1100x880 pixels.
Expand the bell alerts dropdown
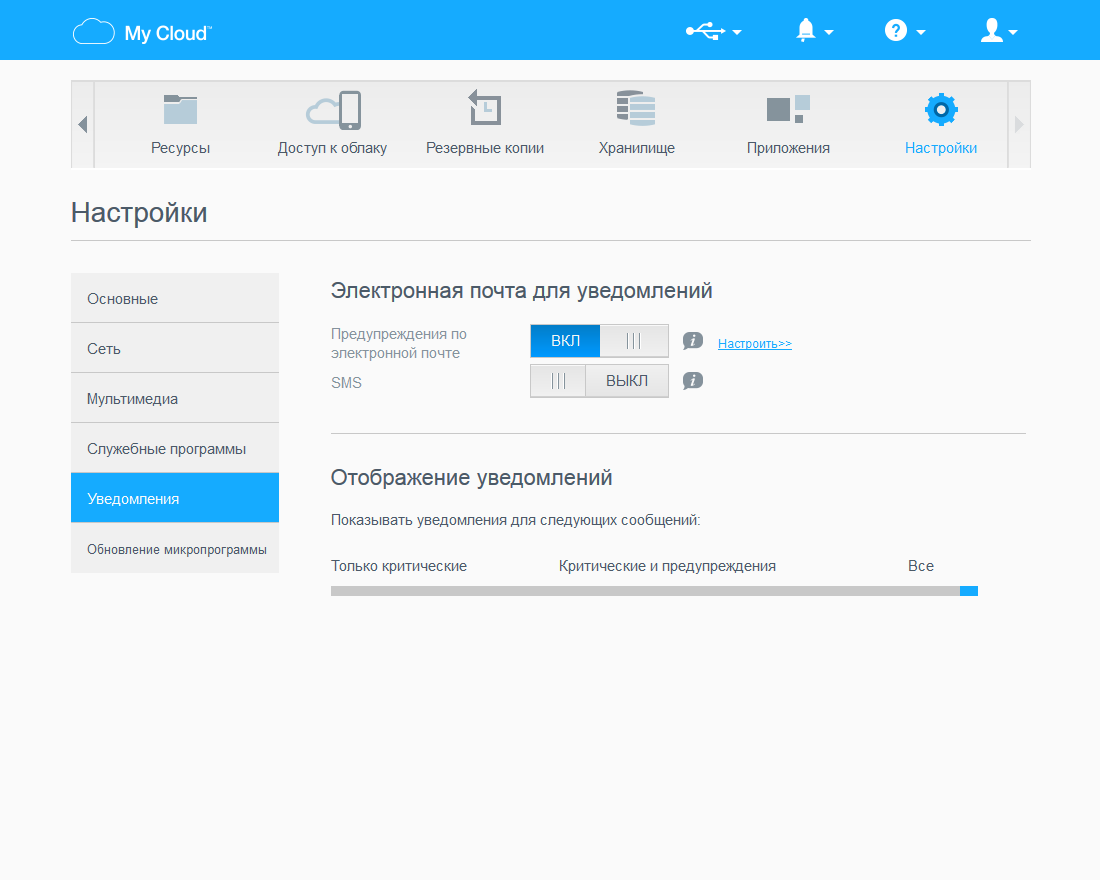tap(814, 31)
